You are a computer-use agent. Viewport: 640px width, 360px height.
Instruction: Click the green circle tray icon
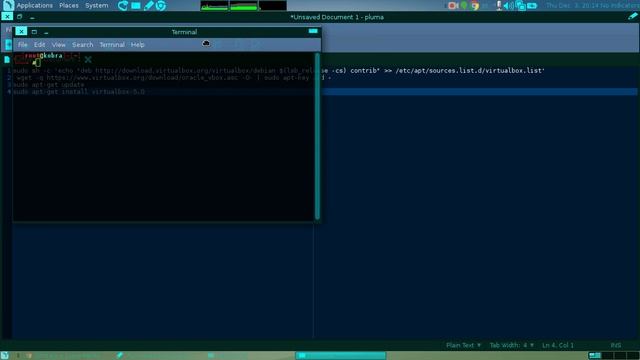(464, 6)
